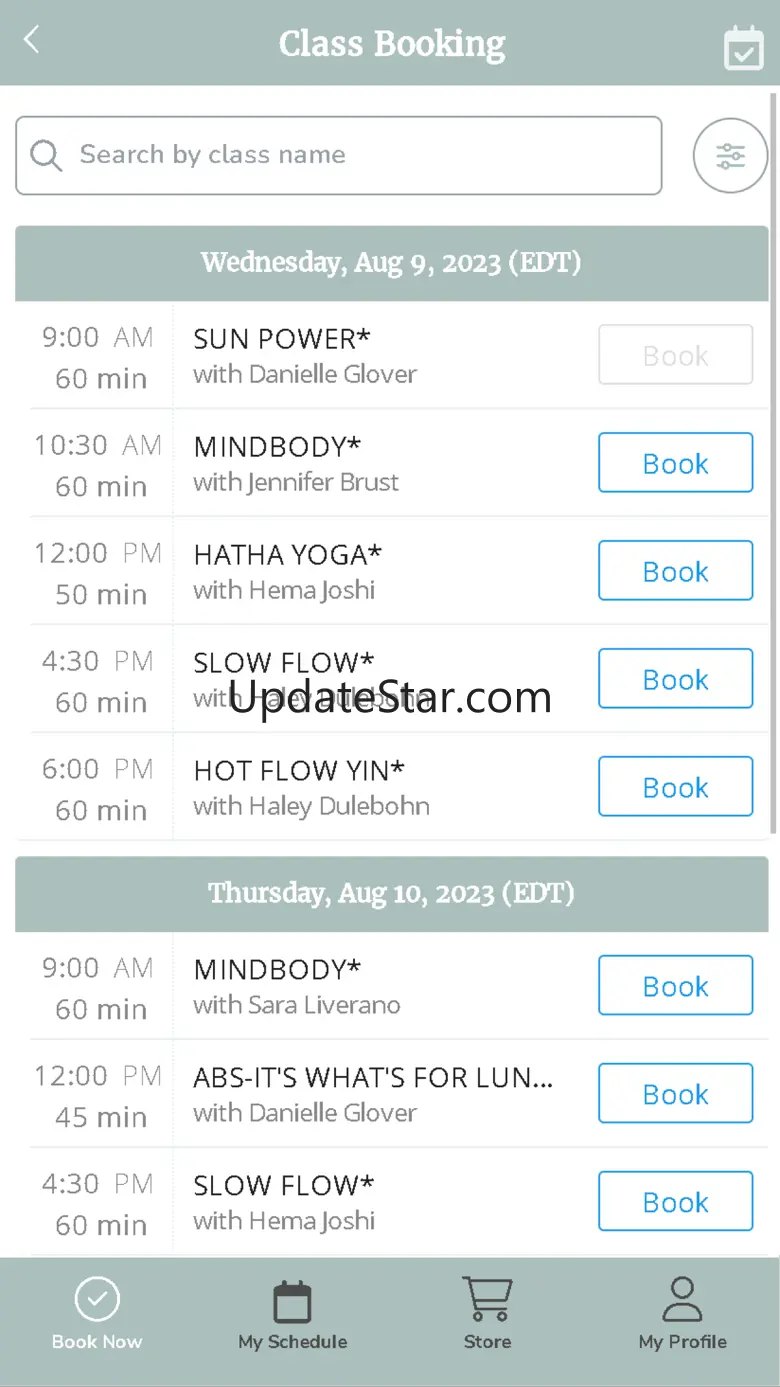Tap the Wednesday, Aug 9, 2023 header
This screenshot has height=1387, width=780.
pyautogui.click(x=391, y=263)
